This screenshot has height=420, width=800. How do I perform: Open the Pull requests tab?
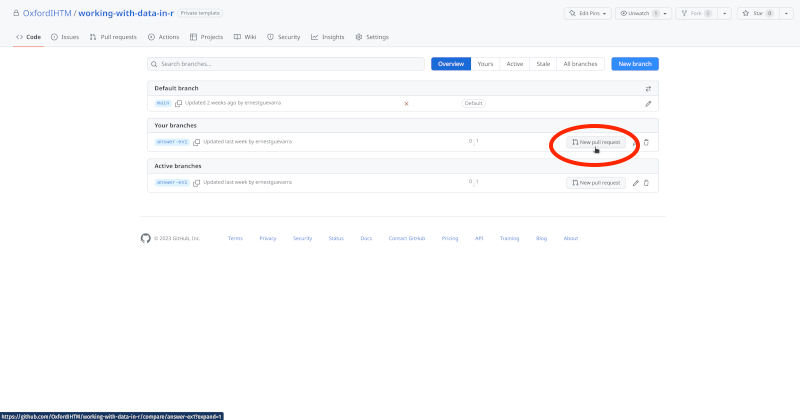point(112,37)
